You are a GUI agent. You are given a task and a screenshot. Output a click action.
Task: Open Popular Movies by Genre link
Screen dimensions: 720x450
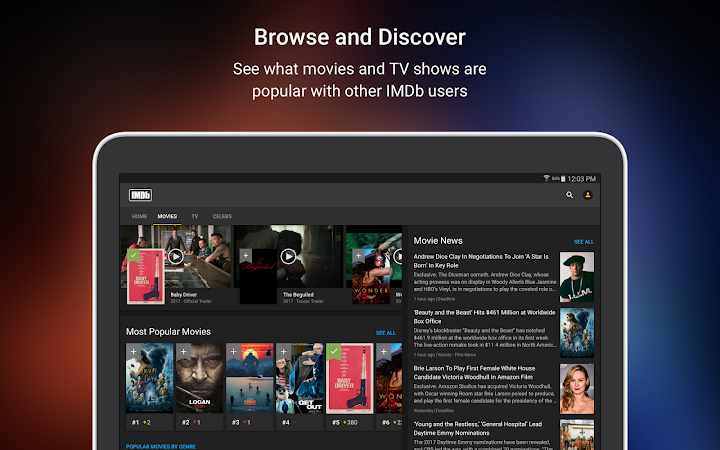pos(161,446)
